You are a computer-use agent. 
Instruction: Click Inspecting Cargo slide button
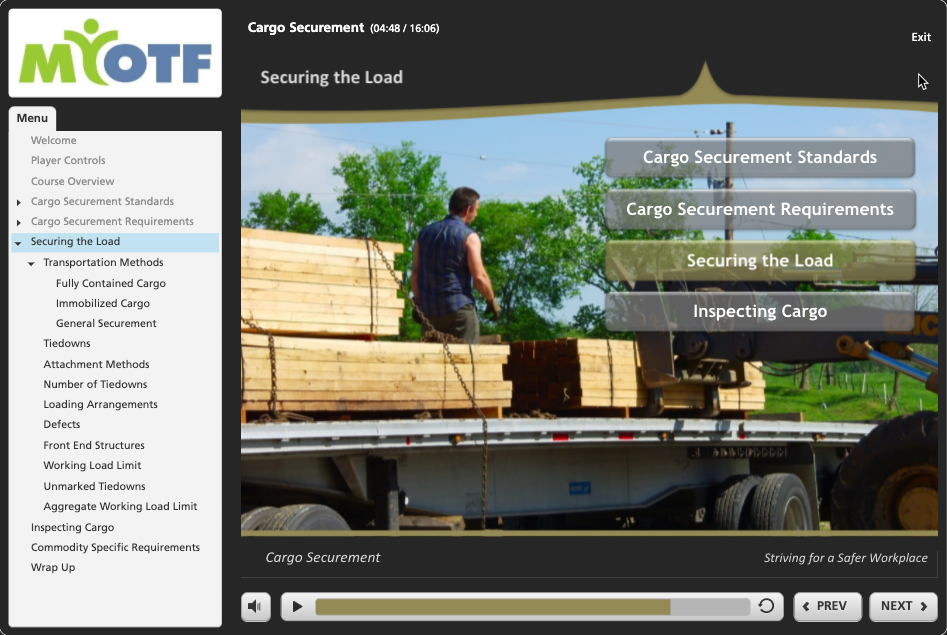click(x=760, y=311)
